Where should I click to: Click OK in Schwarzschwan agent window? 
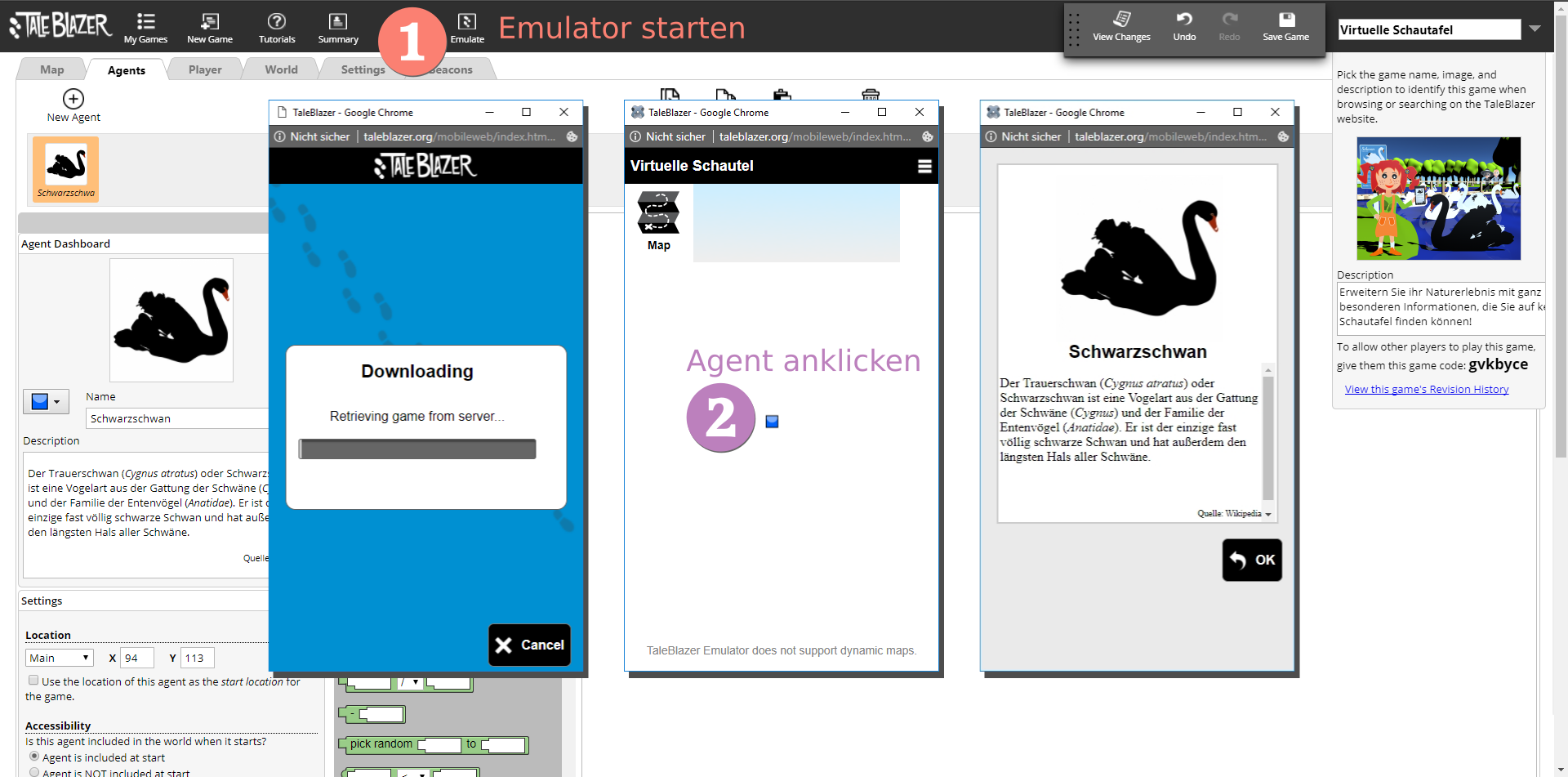[x=1252, y=560]
